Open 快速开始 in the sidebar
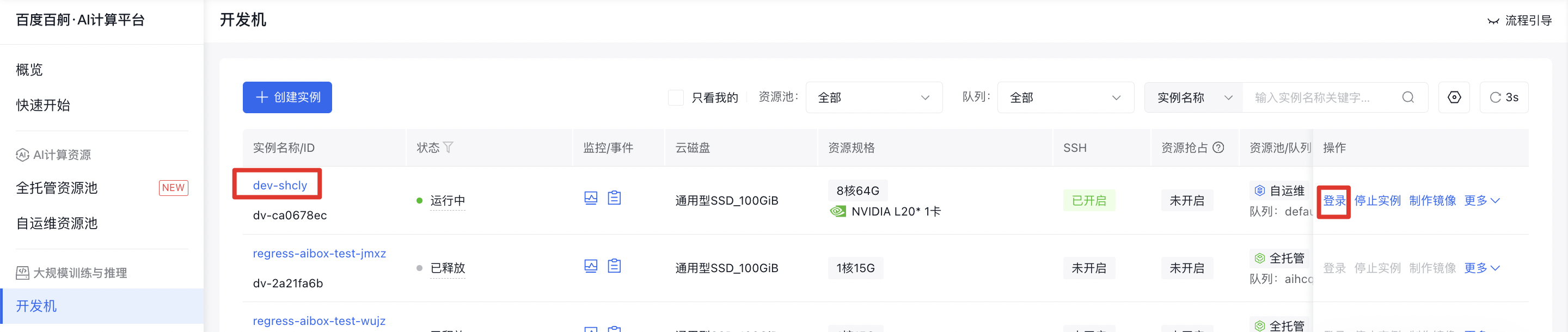 (43, 105)
